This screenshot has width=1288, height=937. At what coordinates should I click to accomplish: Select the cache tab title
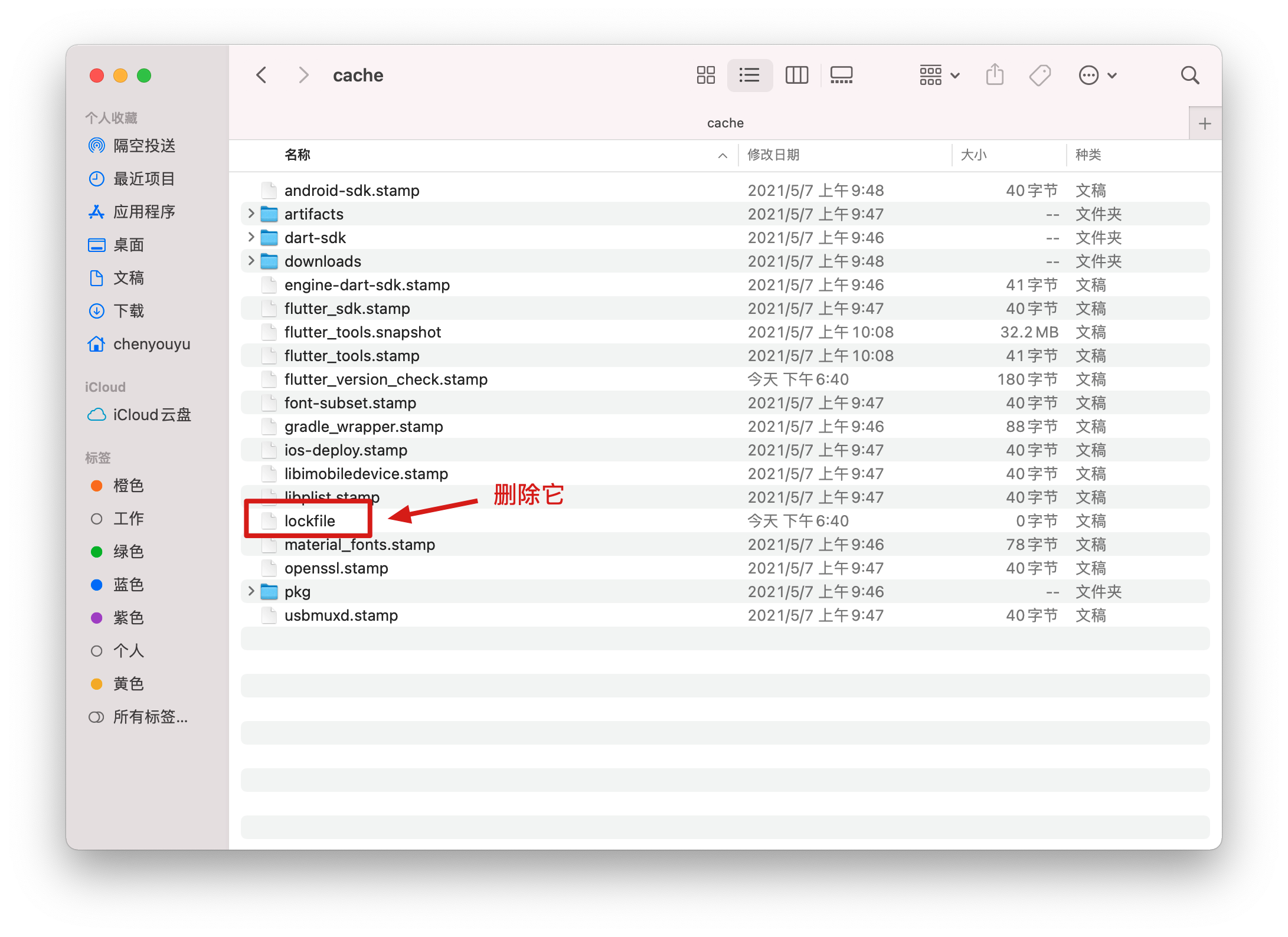[x=725, y=123]
